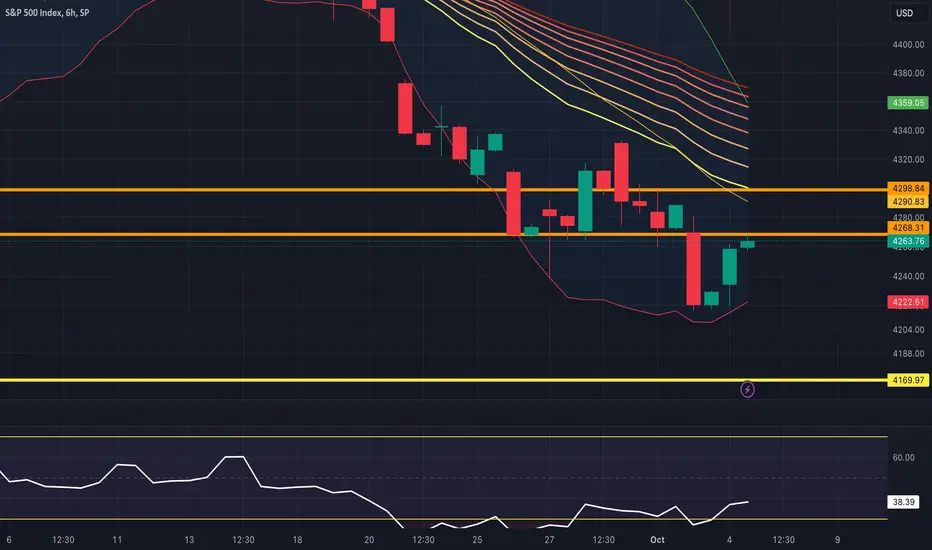This screenshot has height=550, width=932.
Task: Select the 4359.05 green price label
Action: pos(908,103)
